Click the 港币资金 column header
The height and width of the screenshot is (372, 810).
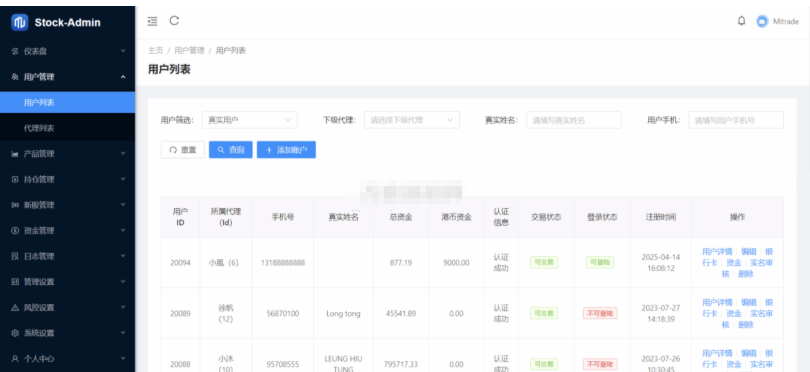coord(457,217)
